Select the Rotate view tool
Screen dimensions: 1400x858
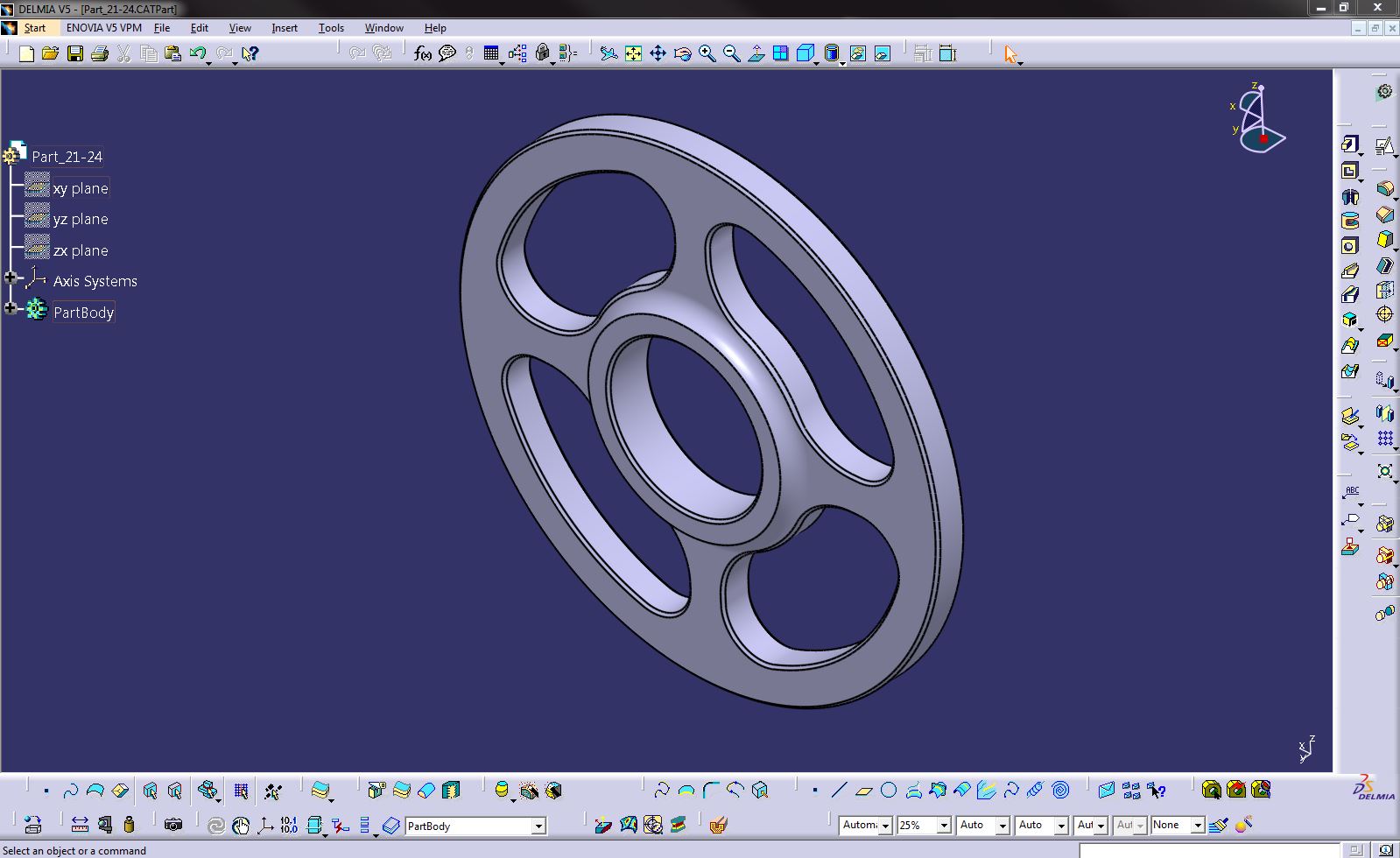[682, 53]
